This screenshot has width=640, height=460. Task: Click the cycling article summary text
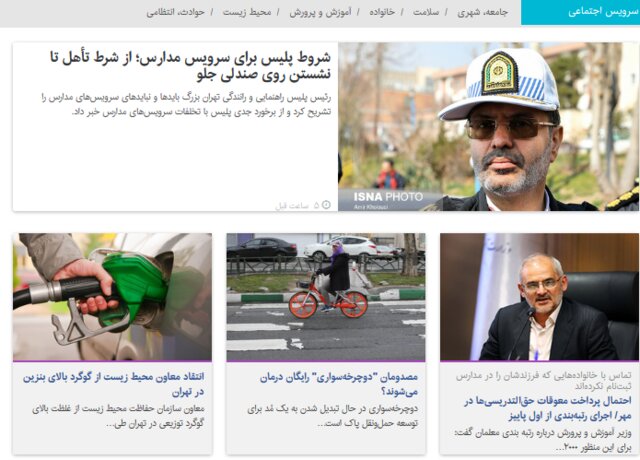[x=333, y=416]
